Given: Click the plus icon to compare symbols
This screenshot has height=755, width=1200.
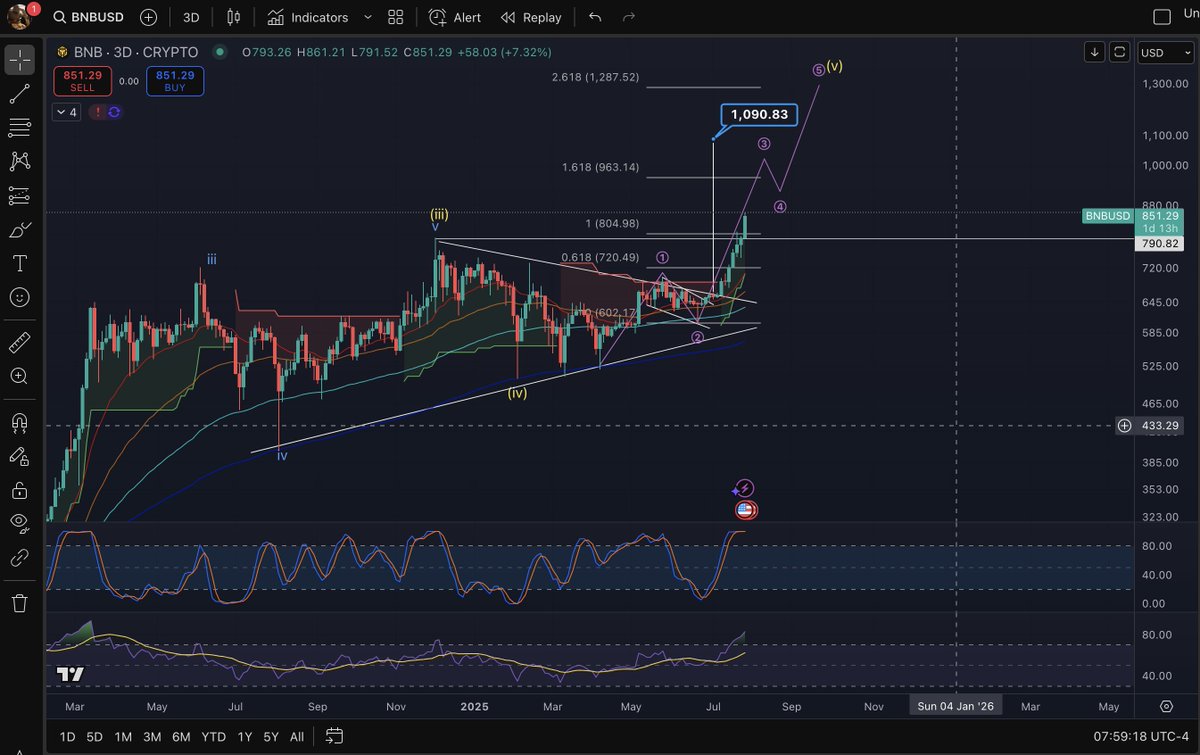Looking at the screenshot, I should pyautogui.click(x=149, y=17).
